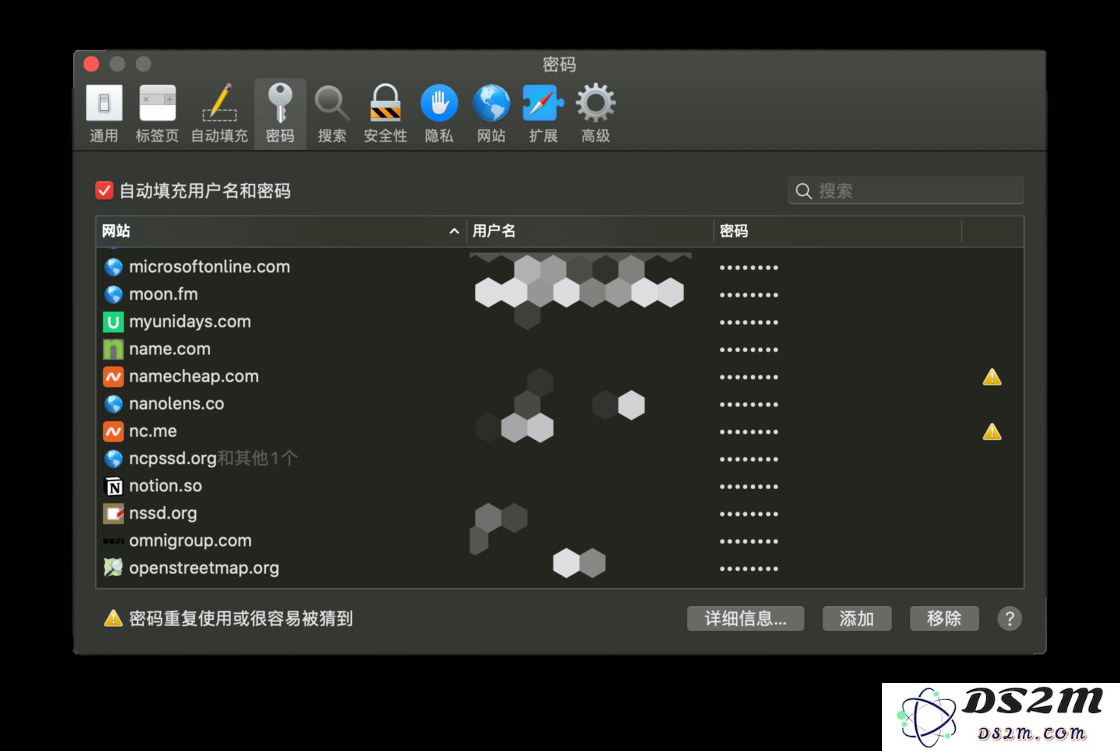Viewport: 1120px width, 751px height.
Task: Click the Notion icon beside notion.so
Action: [x=114, y=486]
